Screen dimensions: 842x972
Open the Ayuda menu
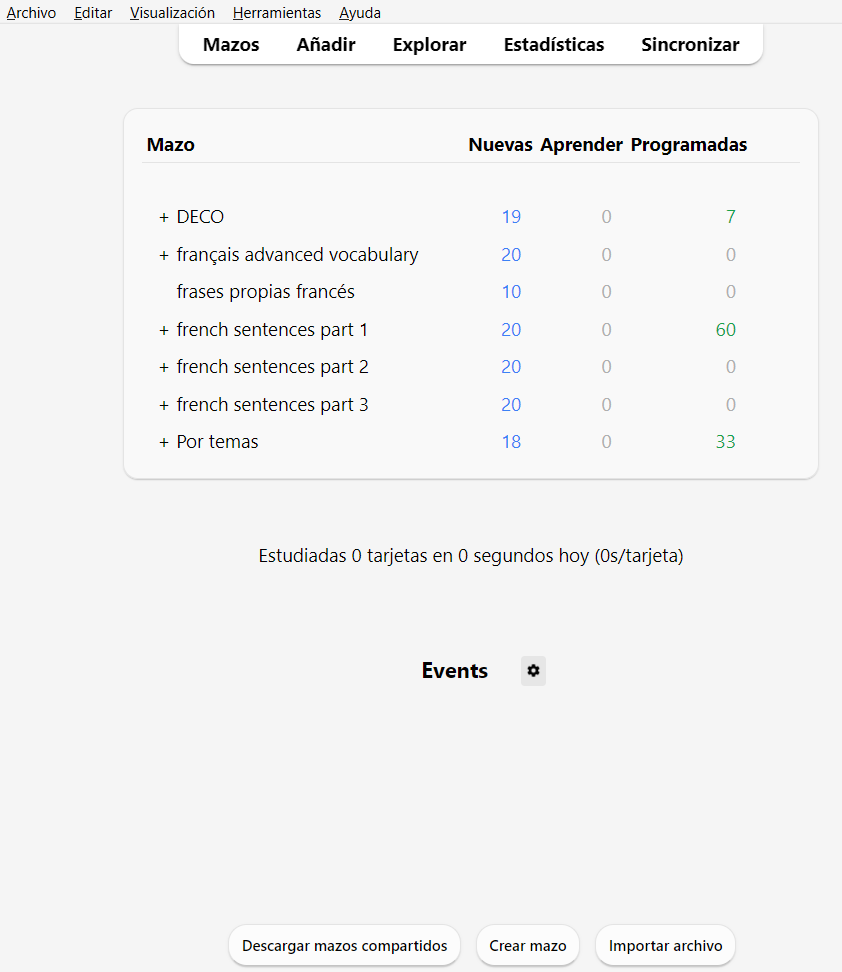pyautogui.click(x=359, y=12)
